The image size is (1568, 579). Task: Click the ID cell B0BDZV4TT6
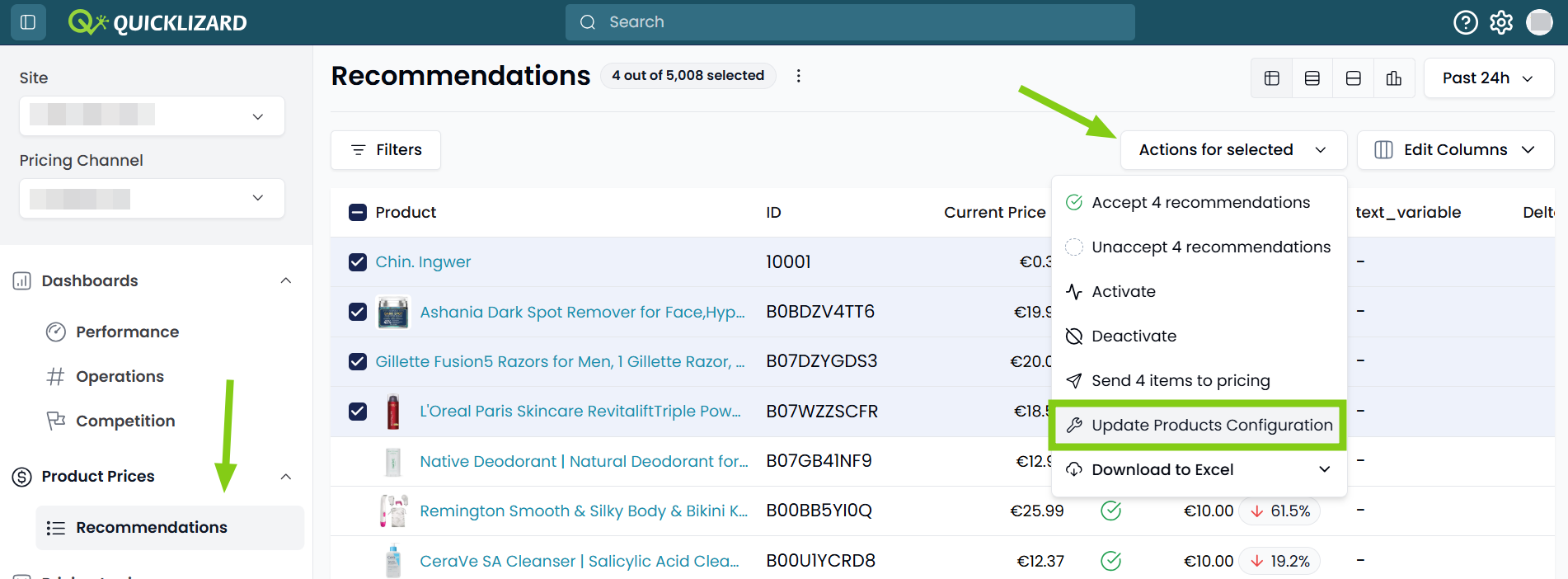[820, 312]
